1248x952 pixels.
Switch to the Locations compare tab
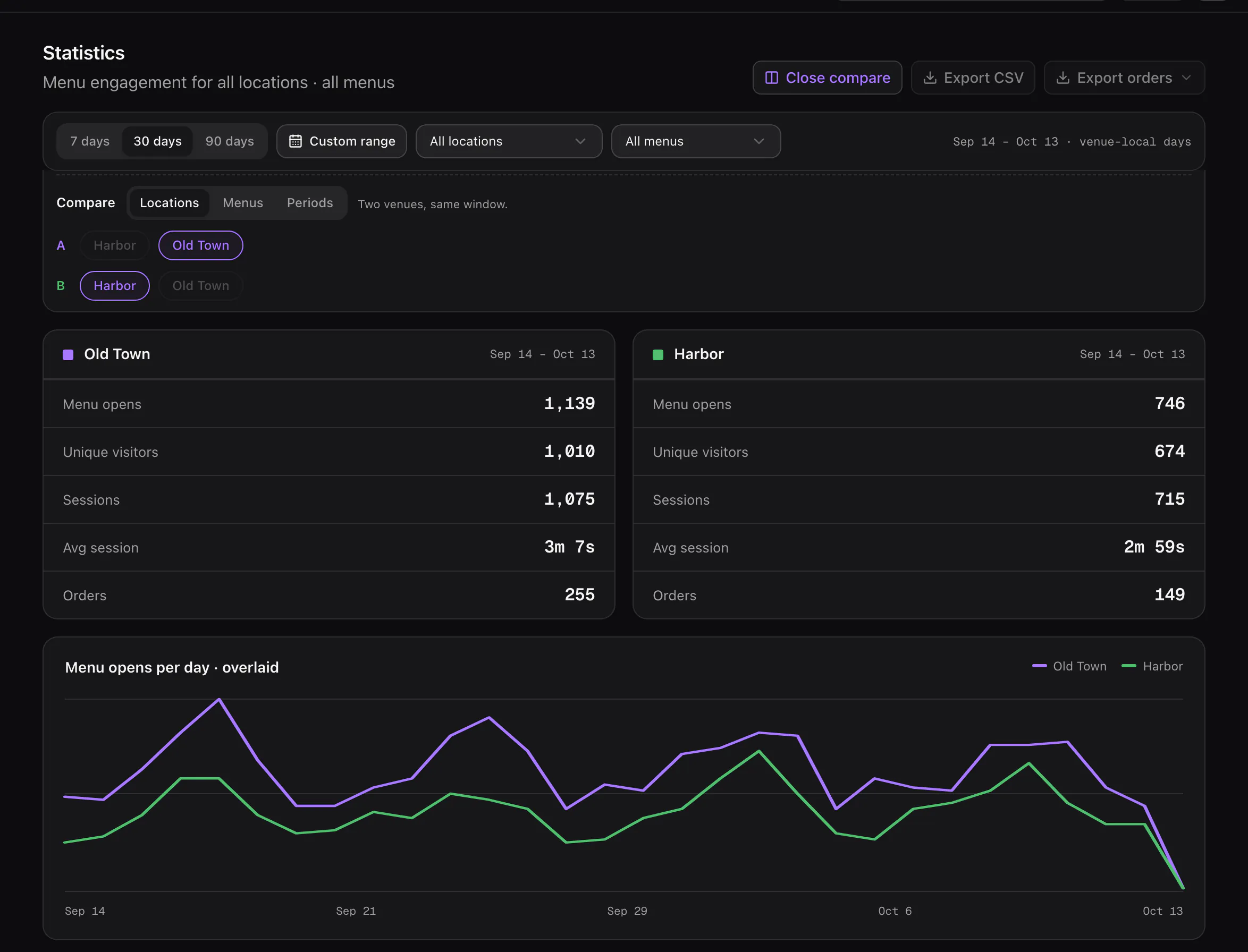pos(169,203)
